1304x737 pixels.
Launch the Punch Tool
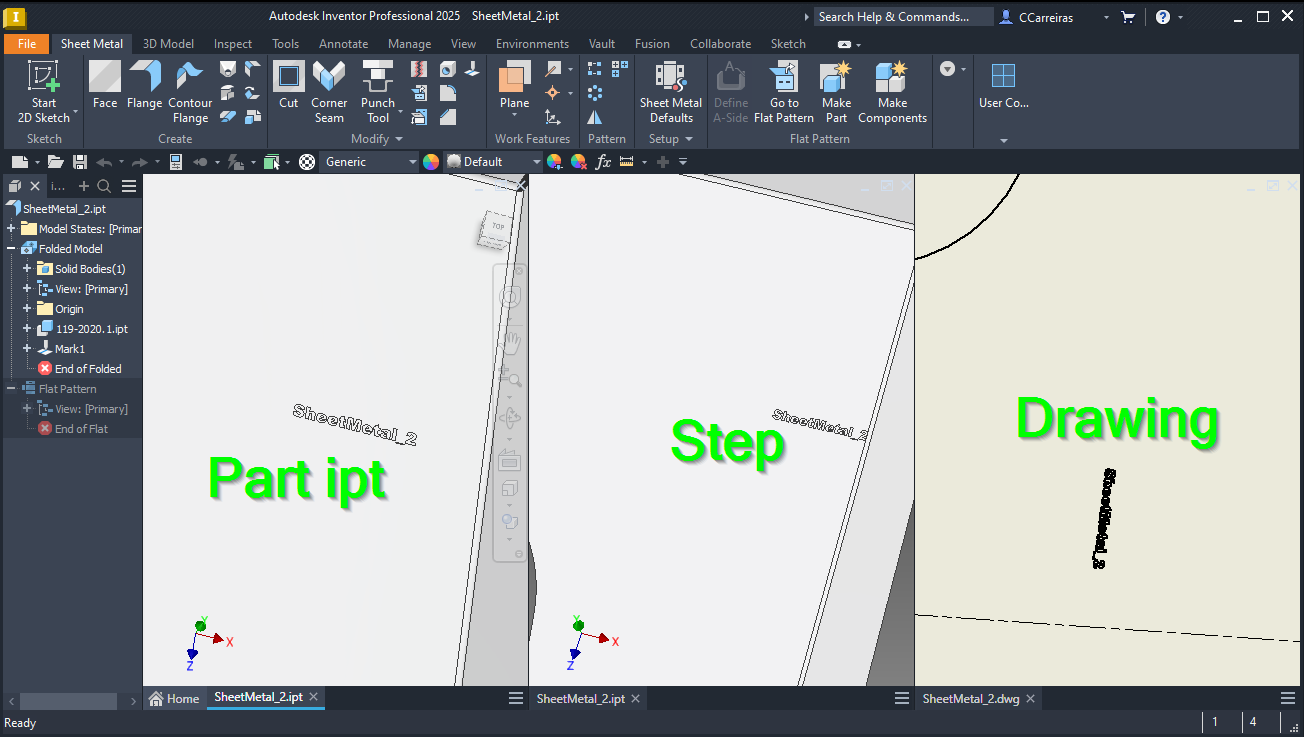point(377,88)
